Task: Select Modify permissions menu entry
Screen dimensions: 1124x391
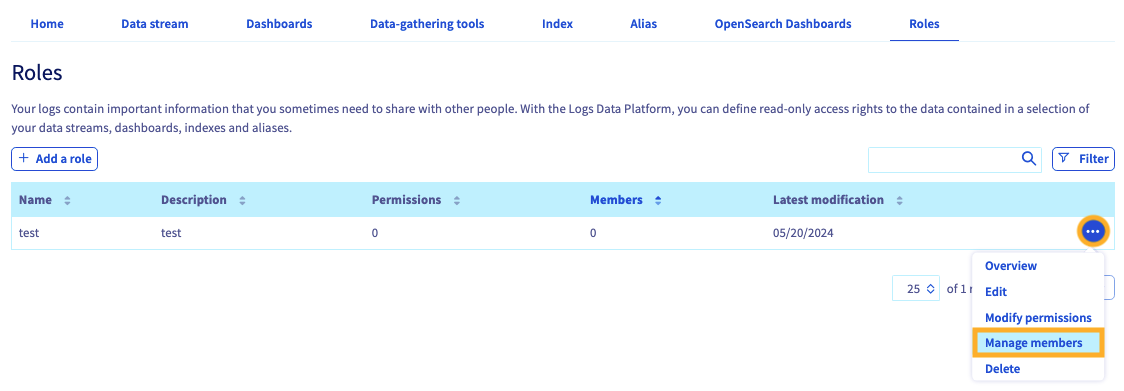Action: [x=1037, y=318]
